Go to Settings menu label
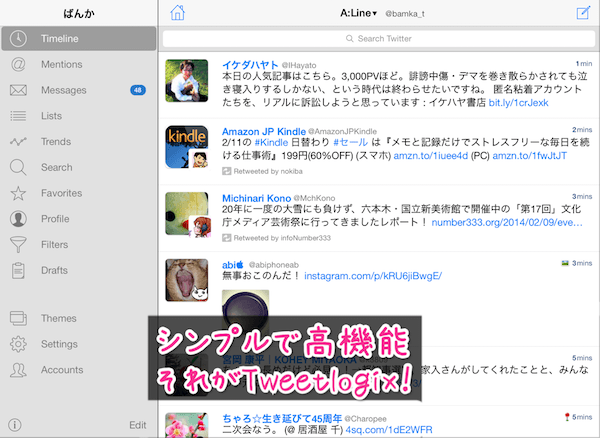 [59, 344]
